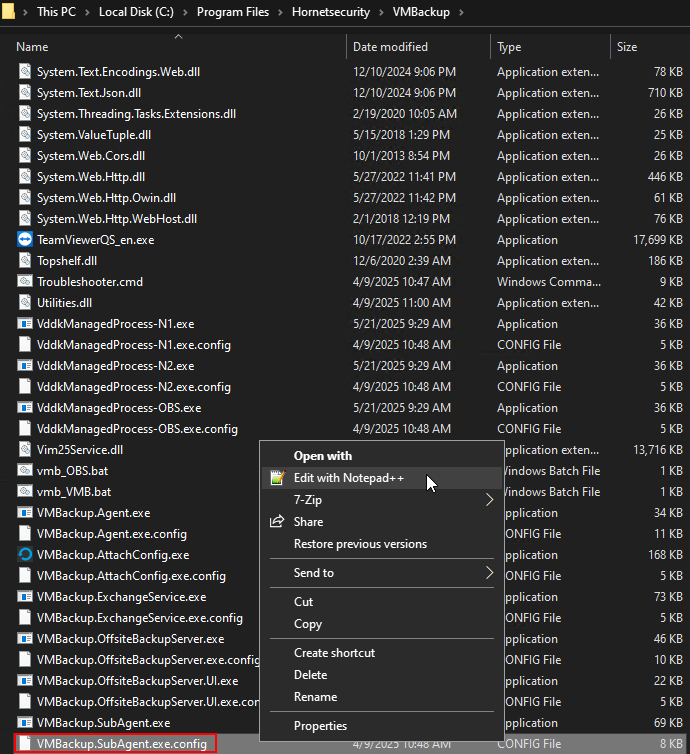The width and height of the screenshot is (690, 754).
Task: Select Create shortcut in context menu
Action: [x=382, y=652]
